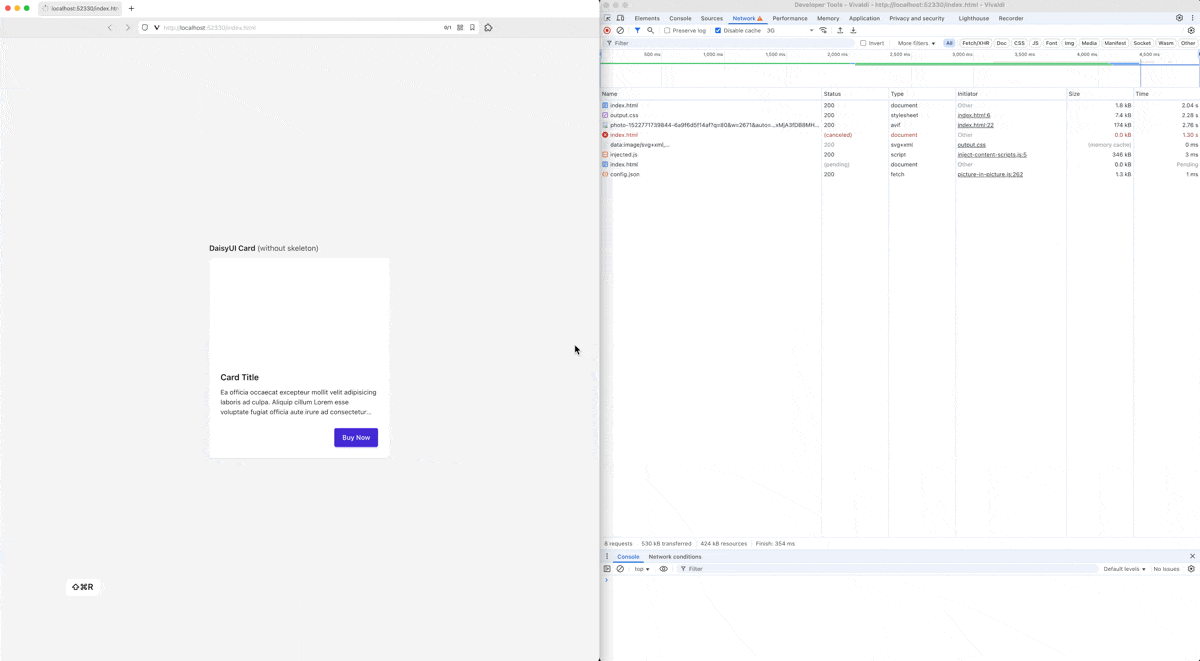Expand the More filters dropdown

tap(916, 43)
